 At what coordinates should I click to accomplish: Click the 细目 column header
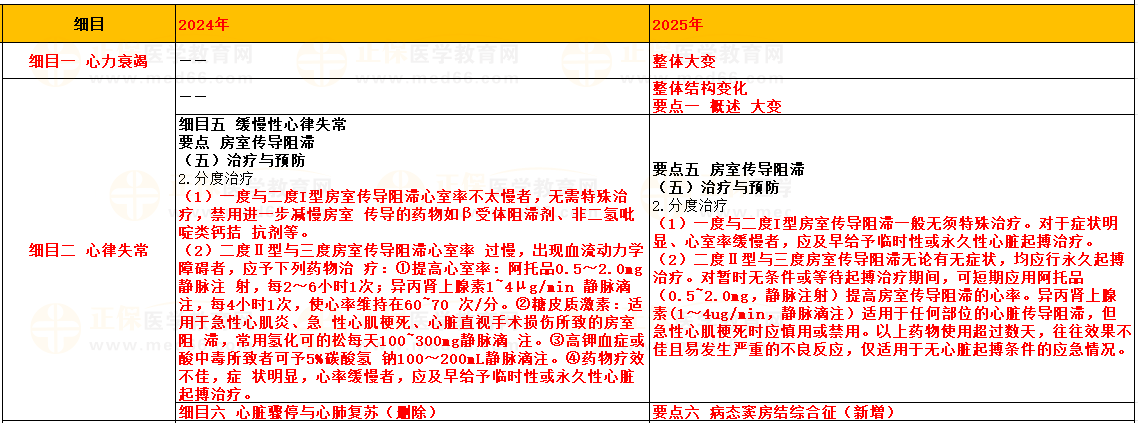(88, 22)
